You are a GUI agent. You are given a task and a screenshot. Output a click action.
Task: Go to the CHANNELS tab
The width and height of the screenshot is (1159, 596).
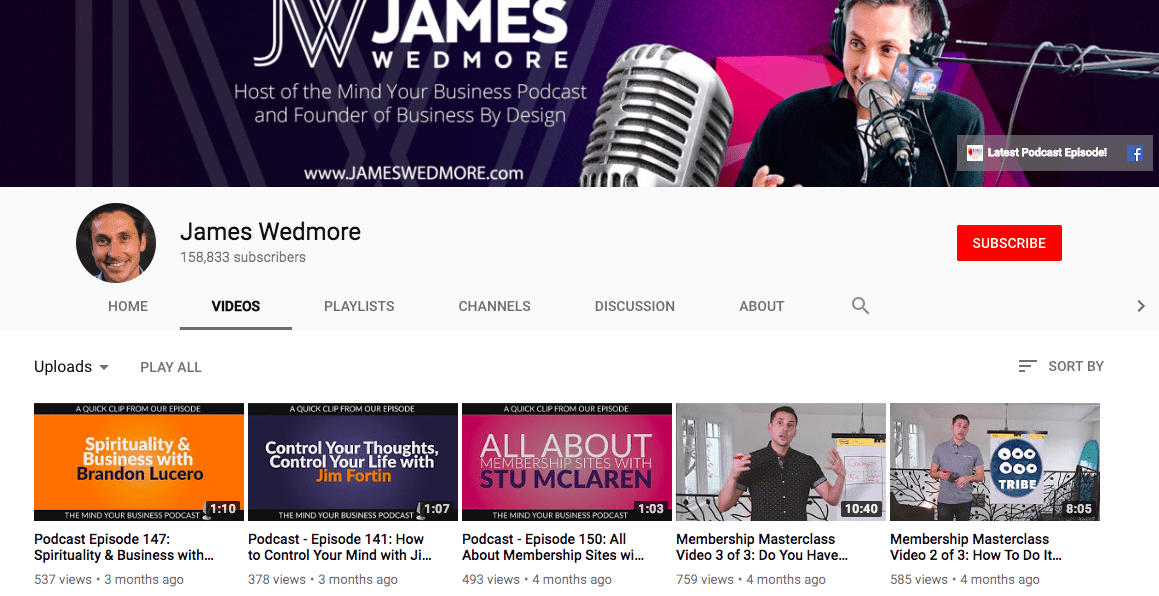pyautogui.click(x=494, y=306)
